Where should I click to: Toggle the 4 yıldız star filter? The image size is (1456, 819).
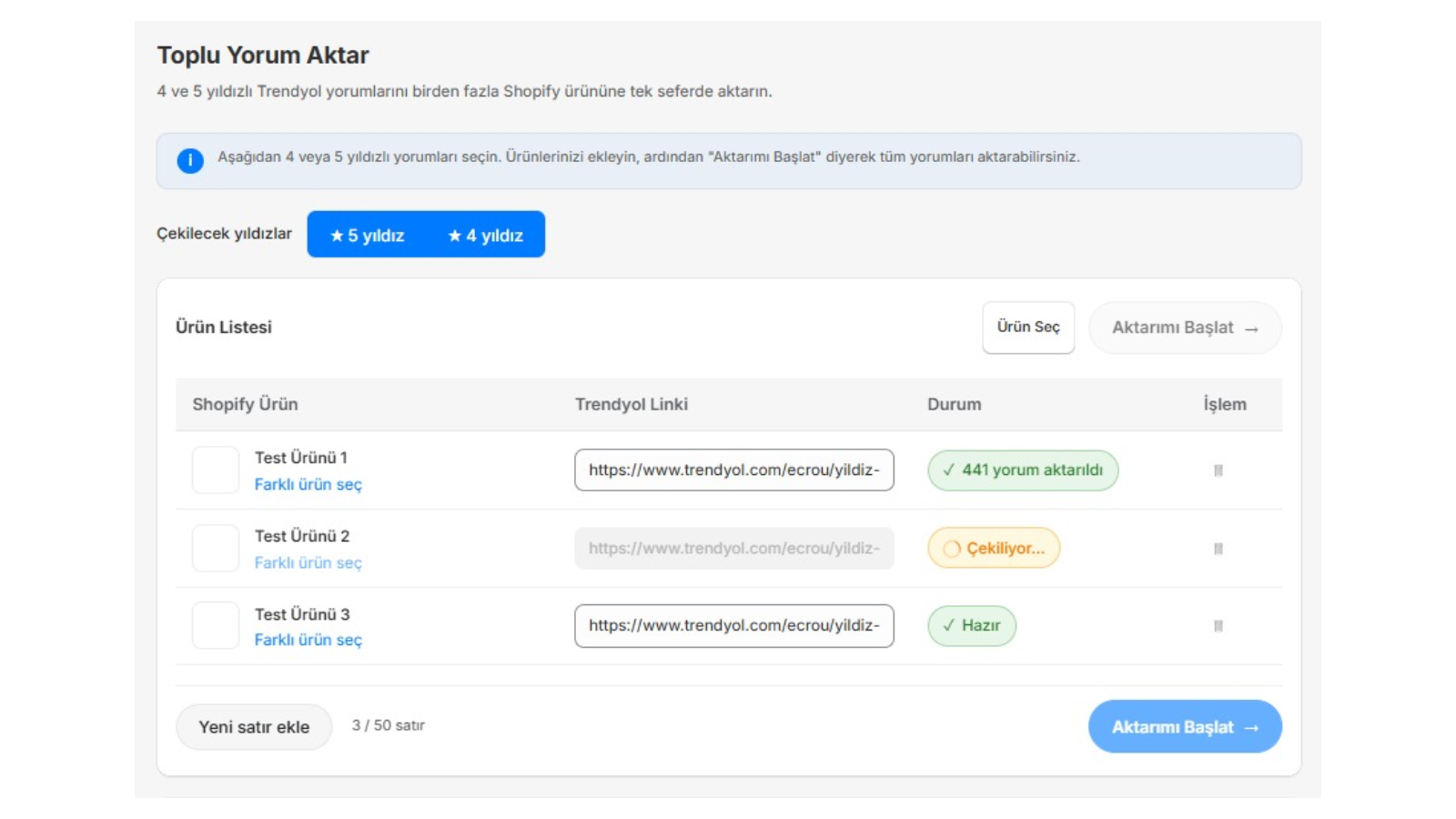tap(486, 235)
